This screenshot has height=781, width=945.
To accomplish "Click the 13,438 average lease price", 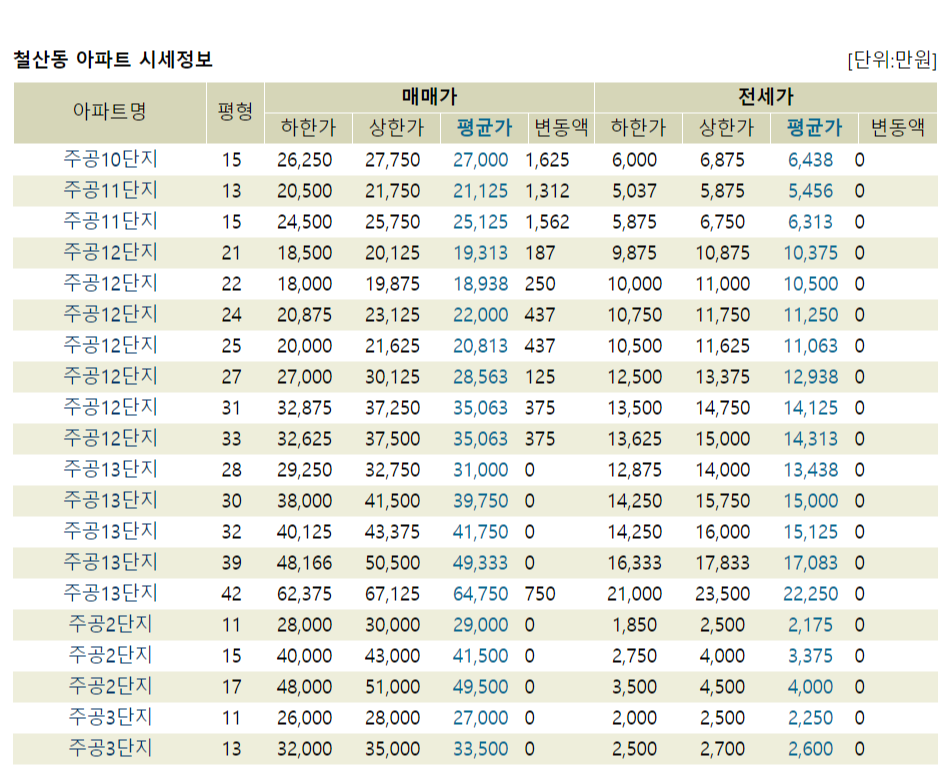I will click(811, 471).
